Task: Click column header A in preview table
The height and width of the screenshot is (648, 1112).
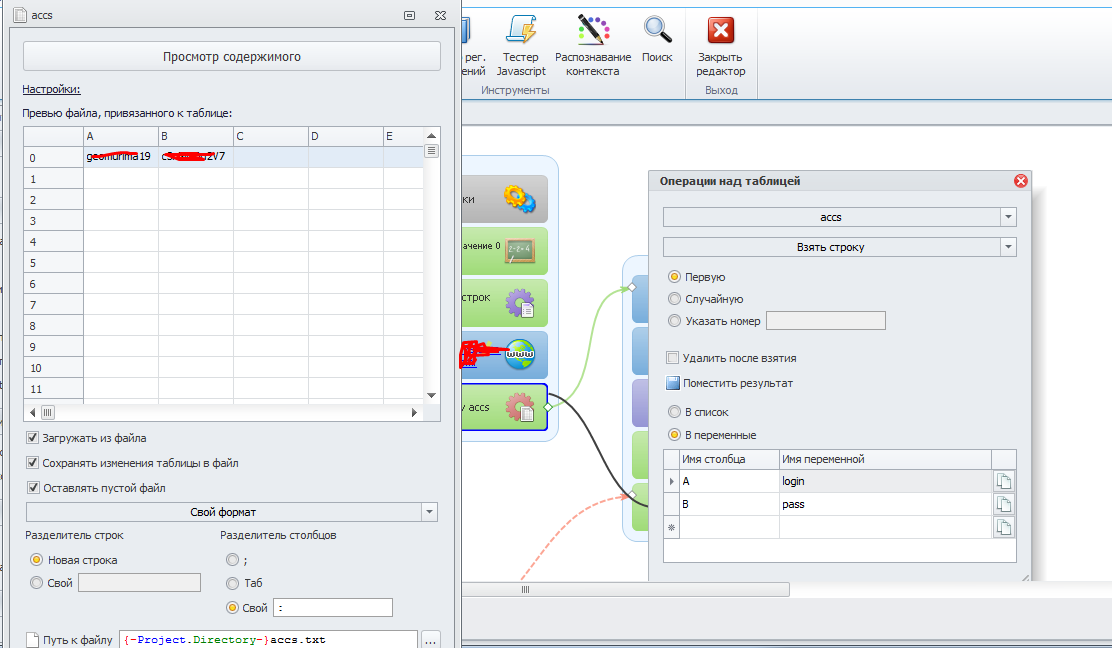Action: [121, 136]
